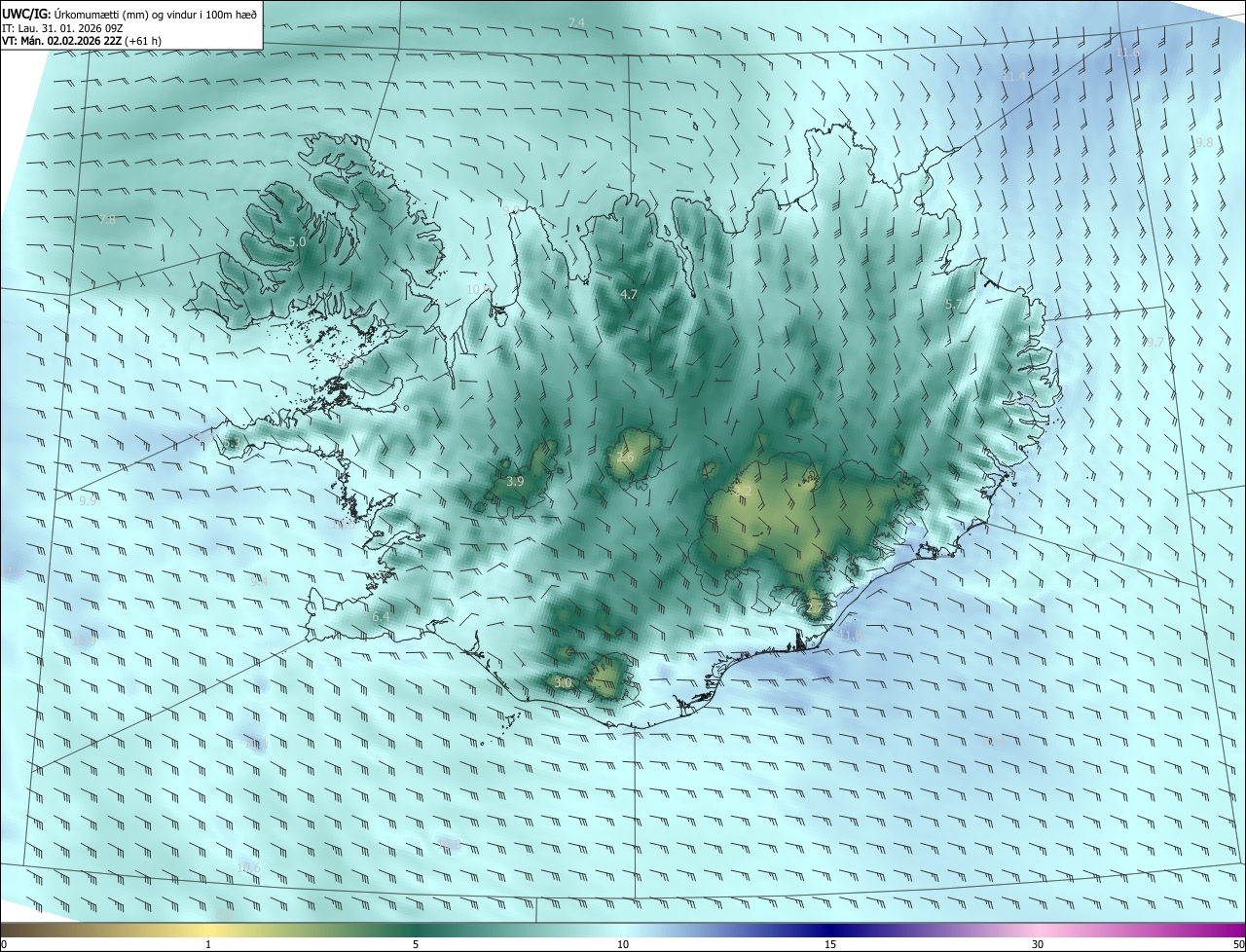The height and width of the screenshot is (952, 1246).
Task: Click the 2.7 value at the southeast glacier
Action: pyautogui.click(x=815, y=608)
